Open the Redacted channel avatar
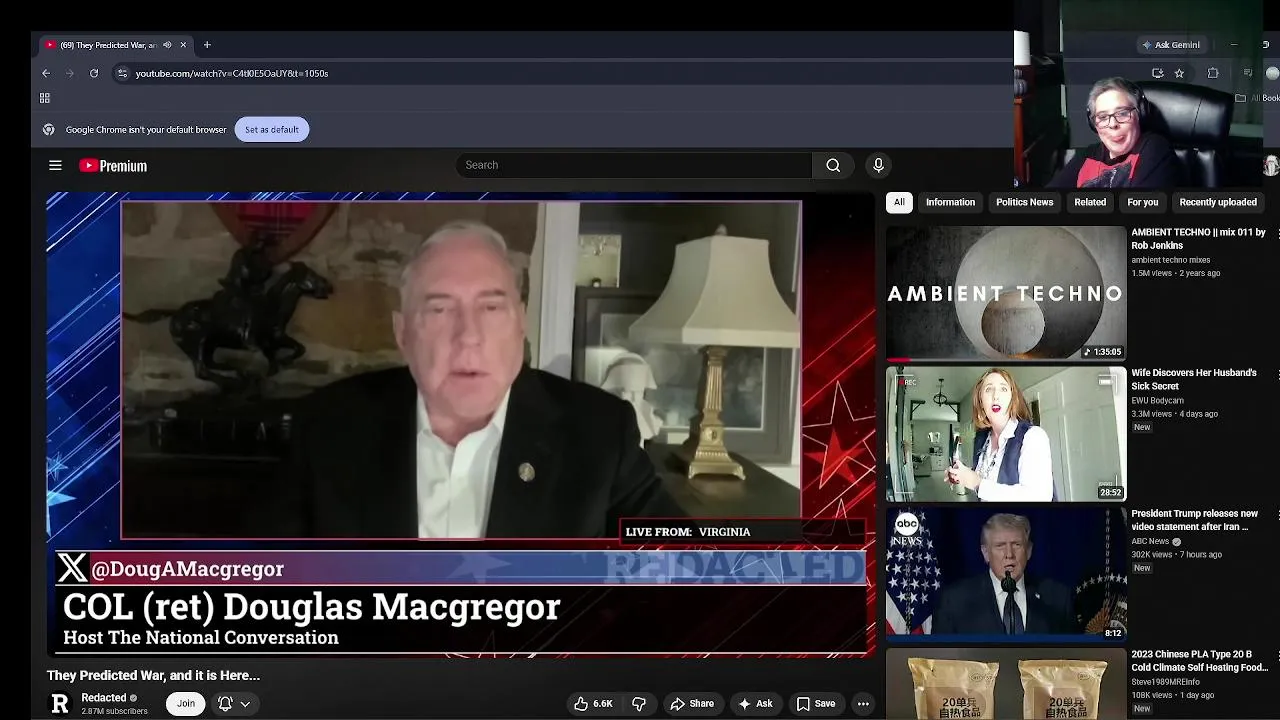Viewport: 1280px width, 720px height. click(60, 704)
